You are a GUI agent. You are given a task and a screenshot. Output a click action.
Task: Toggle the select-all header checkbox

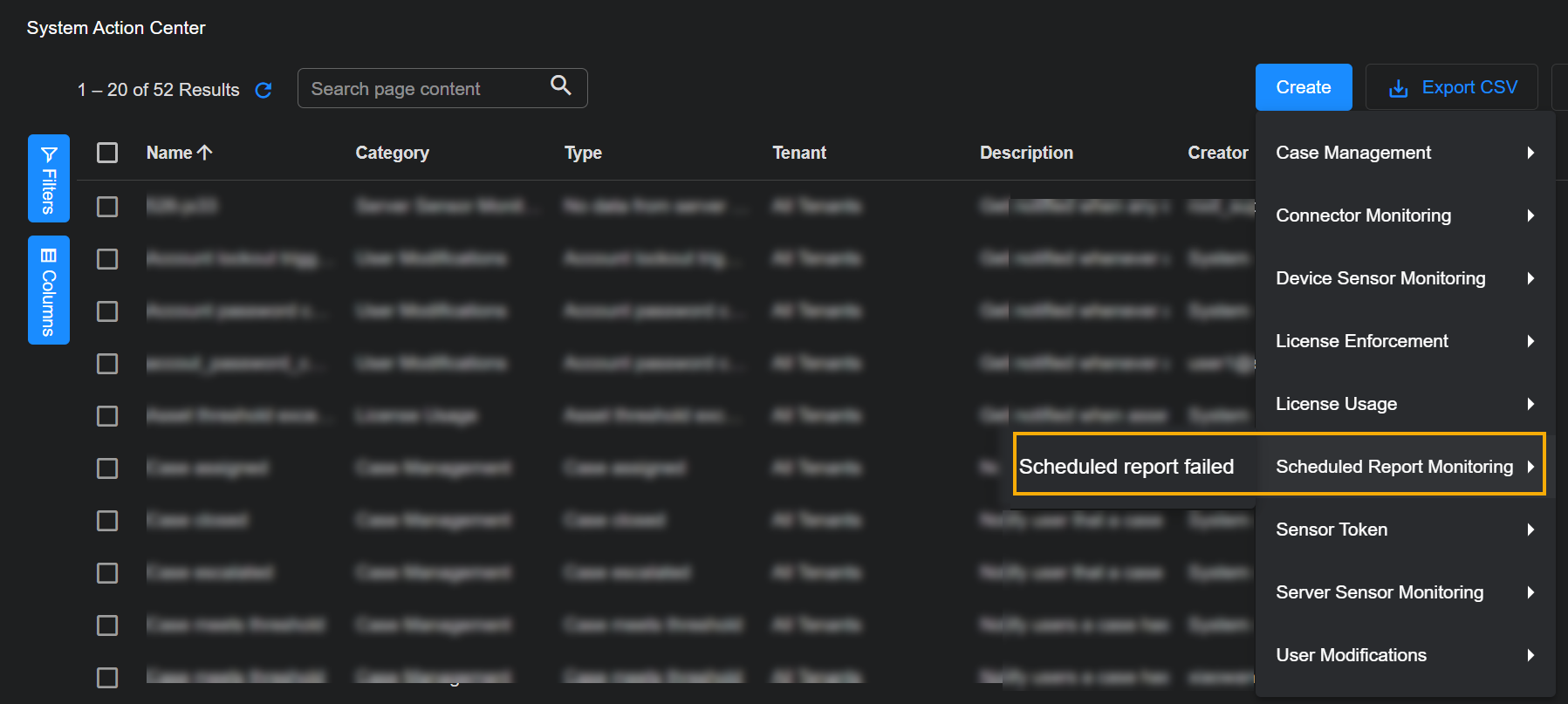(x=107, y=153)
